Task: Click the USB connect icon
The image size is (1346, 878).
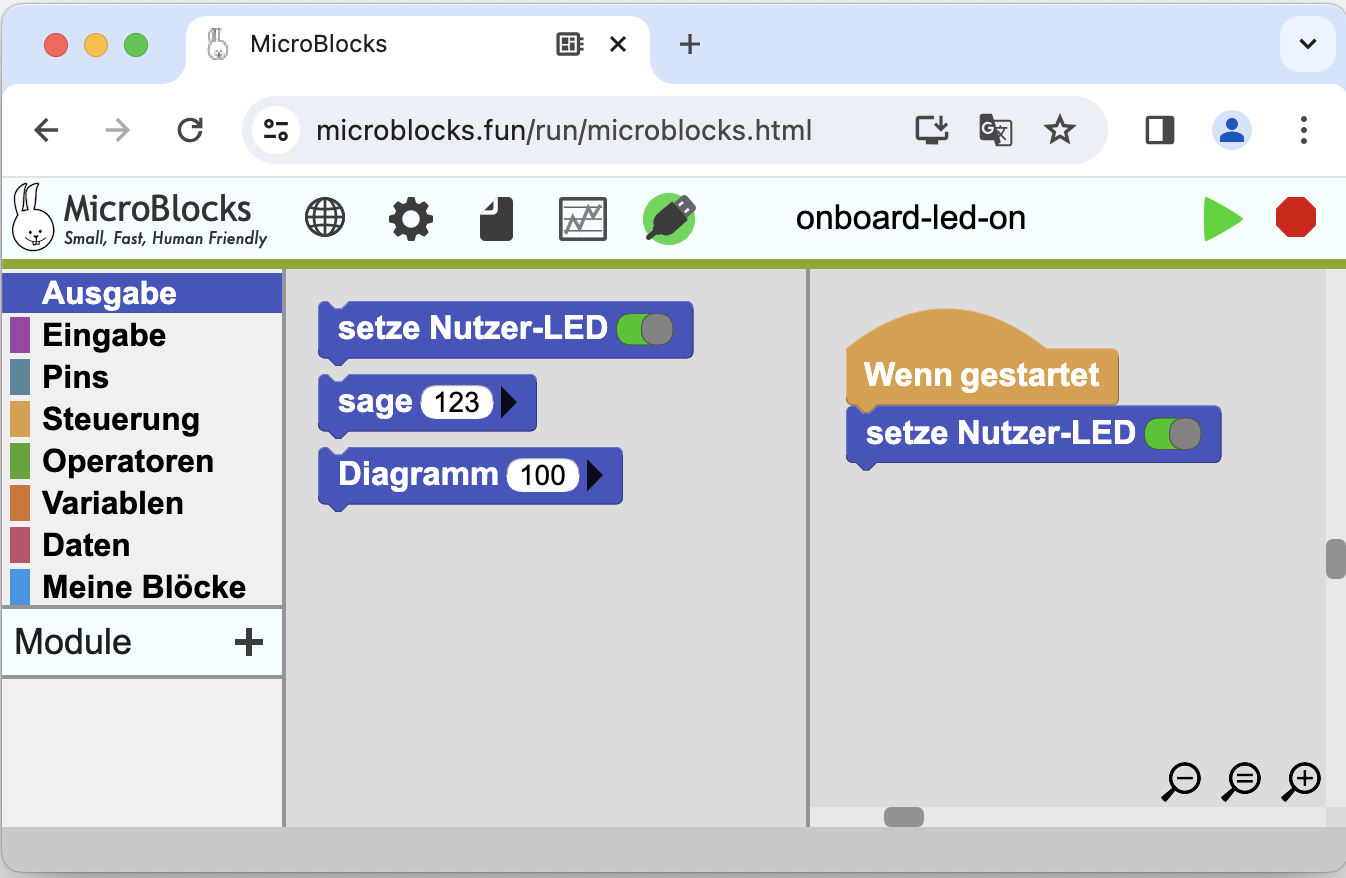Action: pos(670,218)
